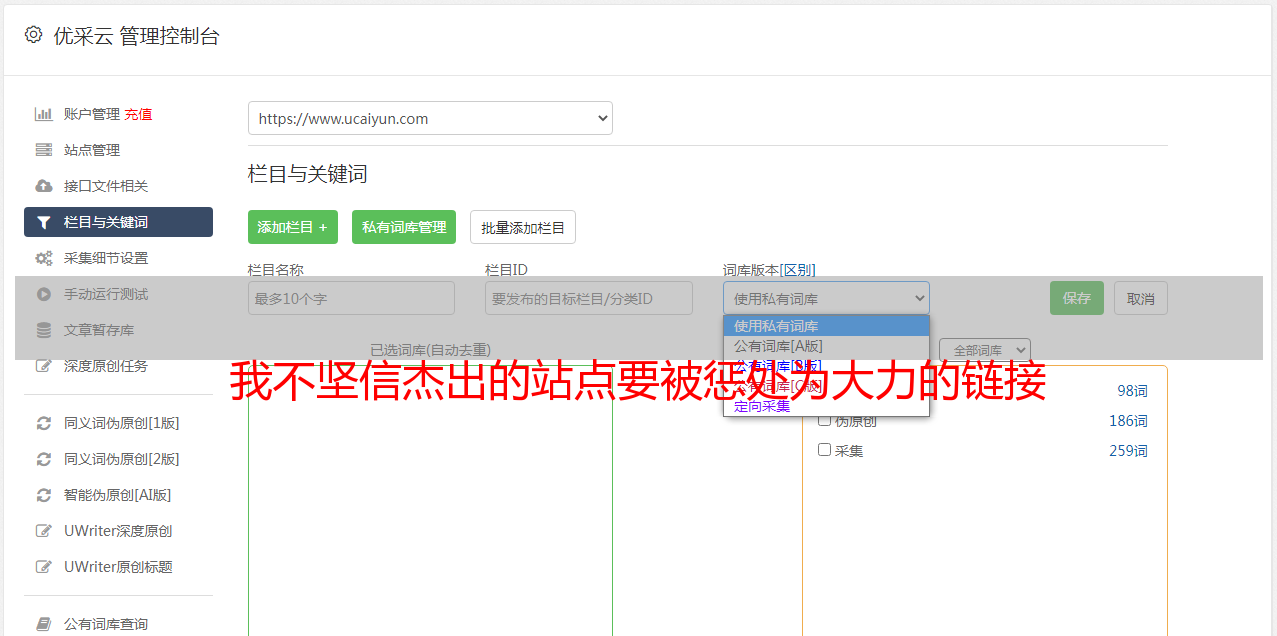Click the 取消 button

coord(1141,298)
